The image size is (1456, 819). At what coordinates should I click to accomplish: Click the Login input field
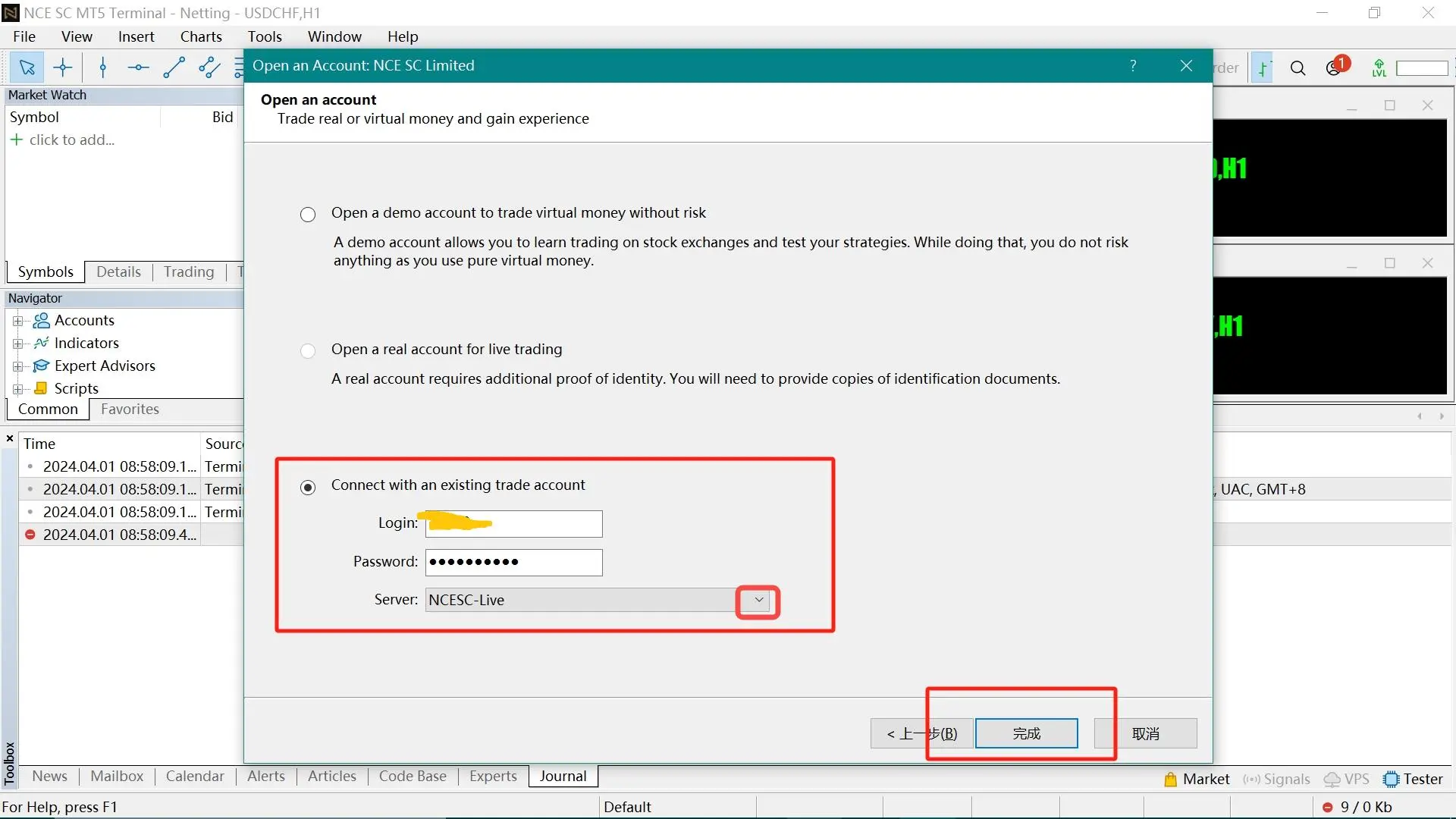tap(513, 524)
